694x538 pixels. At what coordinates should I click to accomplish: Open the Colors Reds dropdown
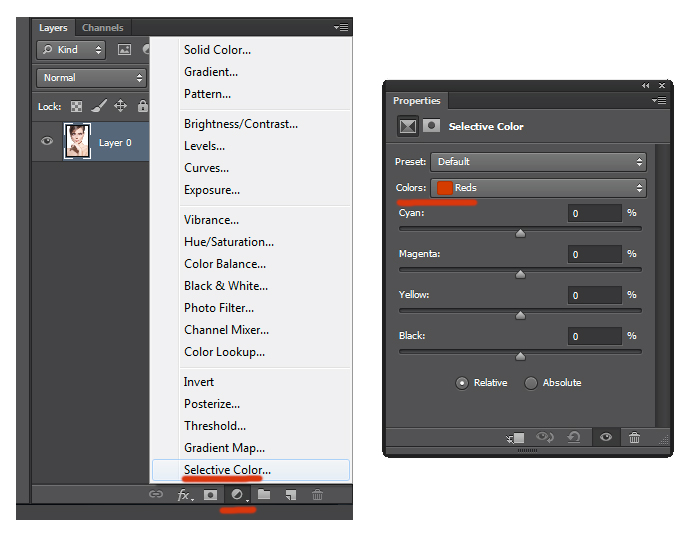point(538,188)
